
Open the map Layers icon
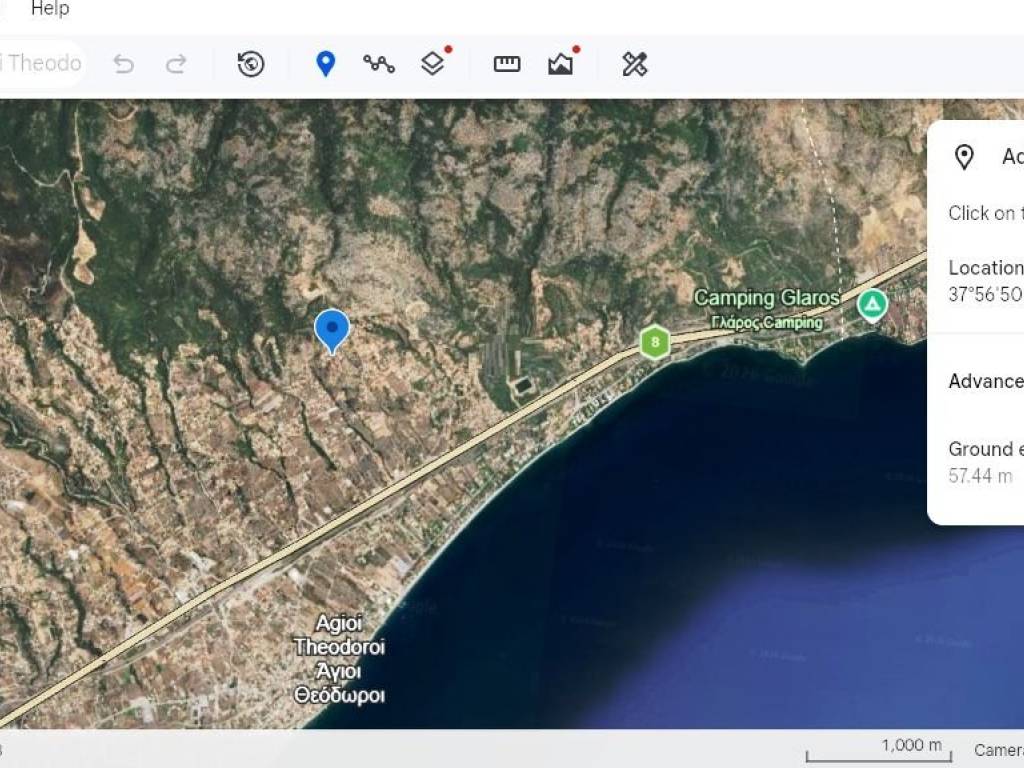432,64
